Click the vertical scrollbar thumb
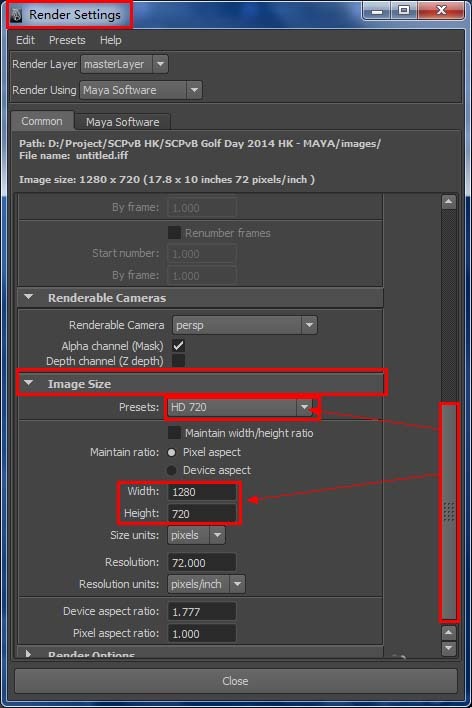This screenshot has width=472, height=708. point(449,511)
